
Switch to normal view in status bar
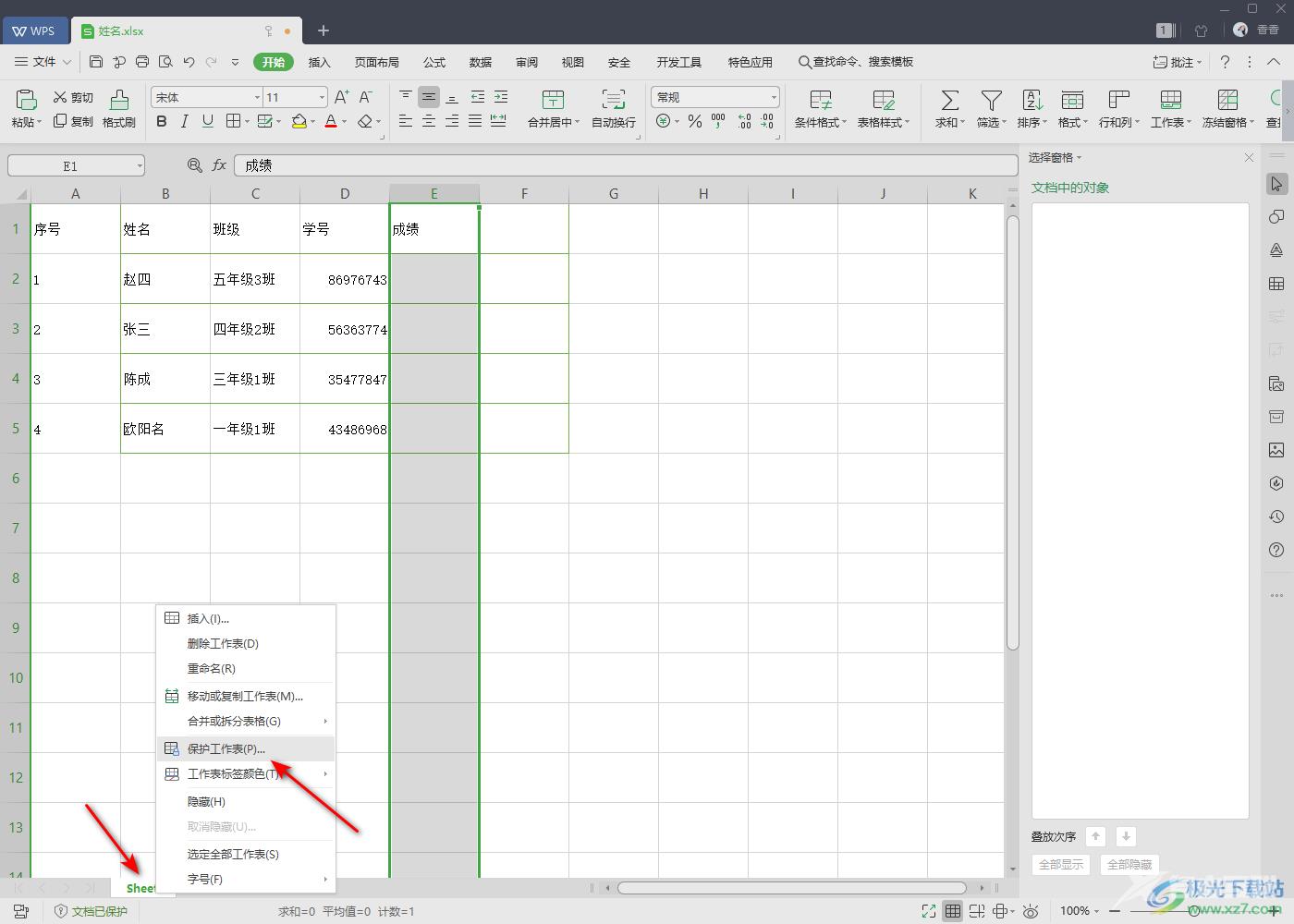click(x=952, y=911)
